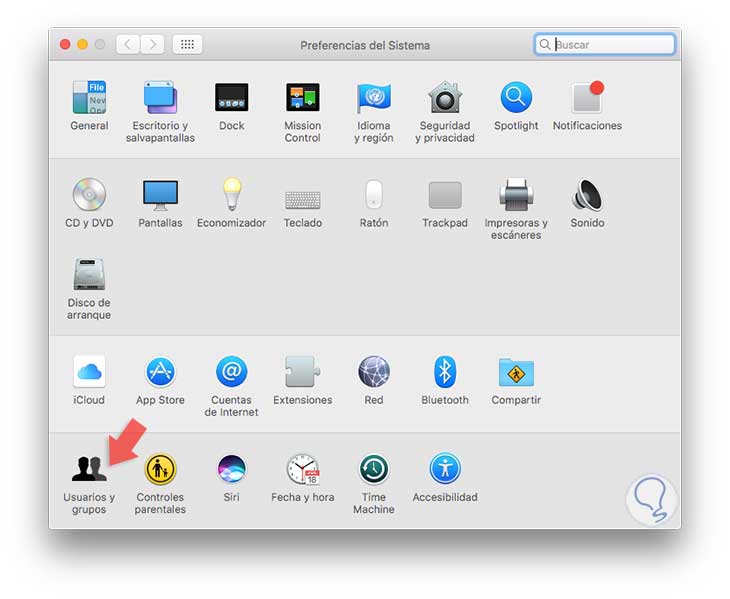Click the magnifier icon in Buscar field
The height and width of the screenshot is (599, 730).
tap(544, 44)
